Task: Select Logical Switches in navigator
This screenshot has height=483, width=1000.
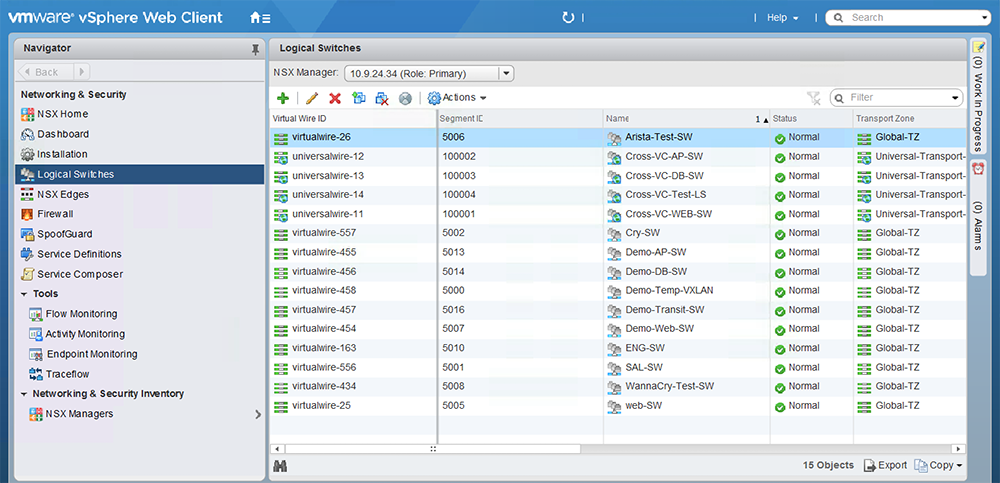Action: [140, 174]
